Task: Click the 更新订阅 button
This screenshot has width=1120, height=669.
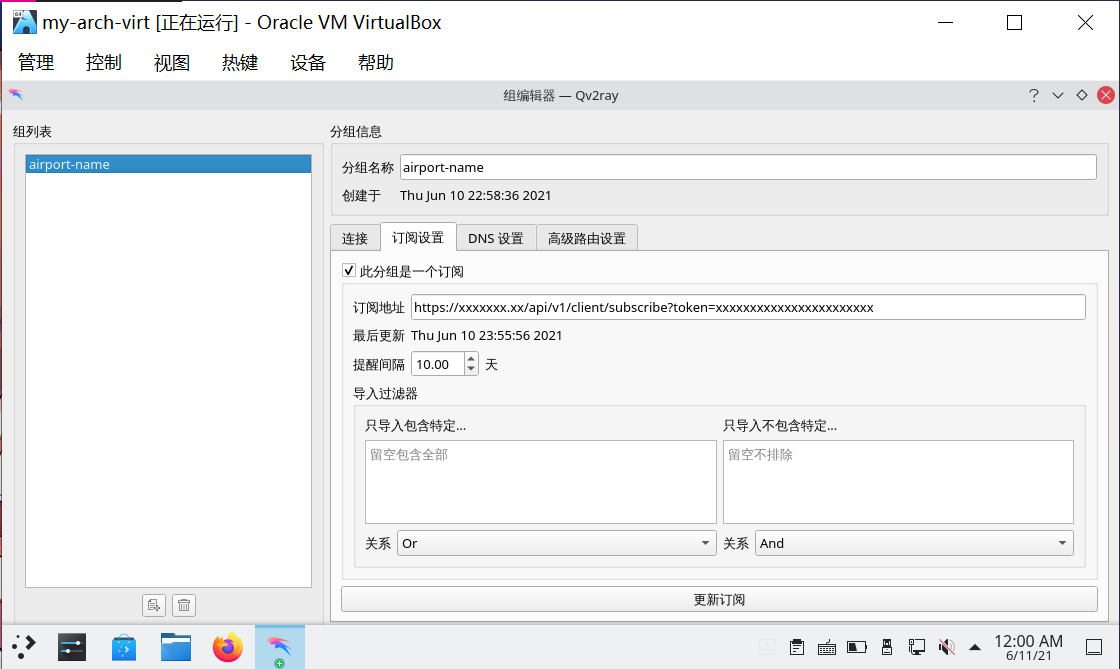Action: click(x=718, y=599)
